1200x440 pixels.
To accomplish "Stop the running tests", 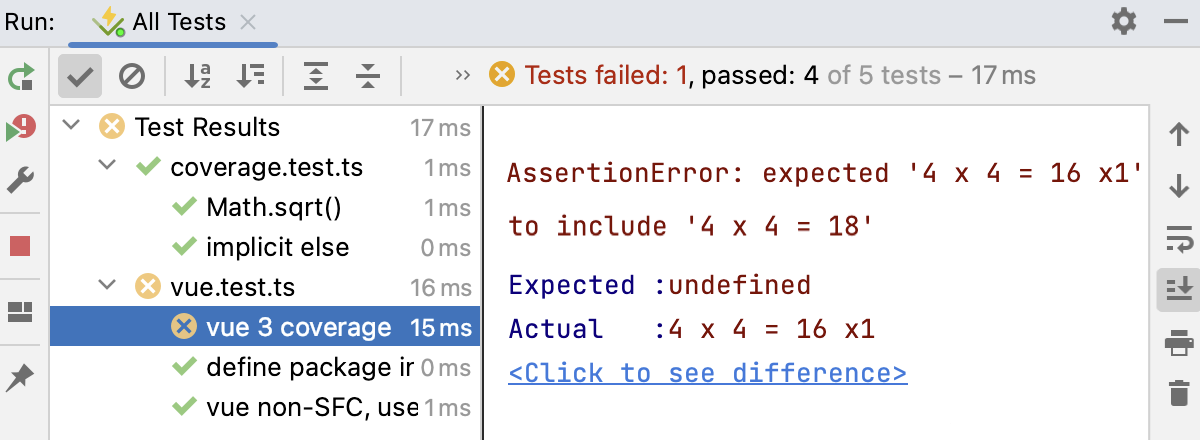I will point(21,246).
